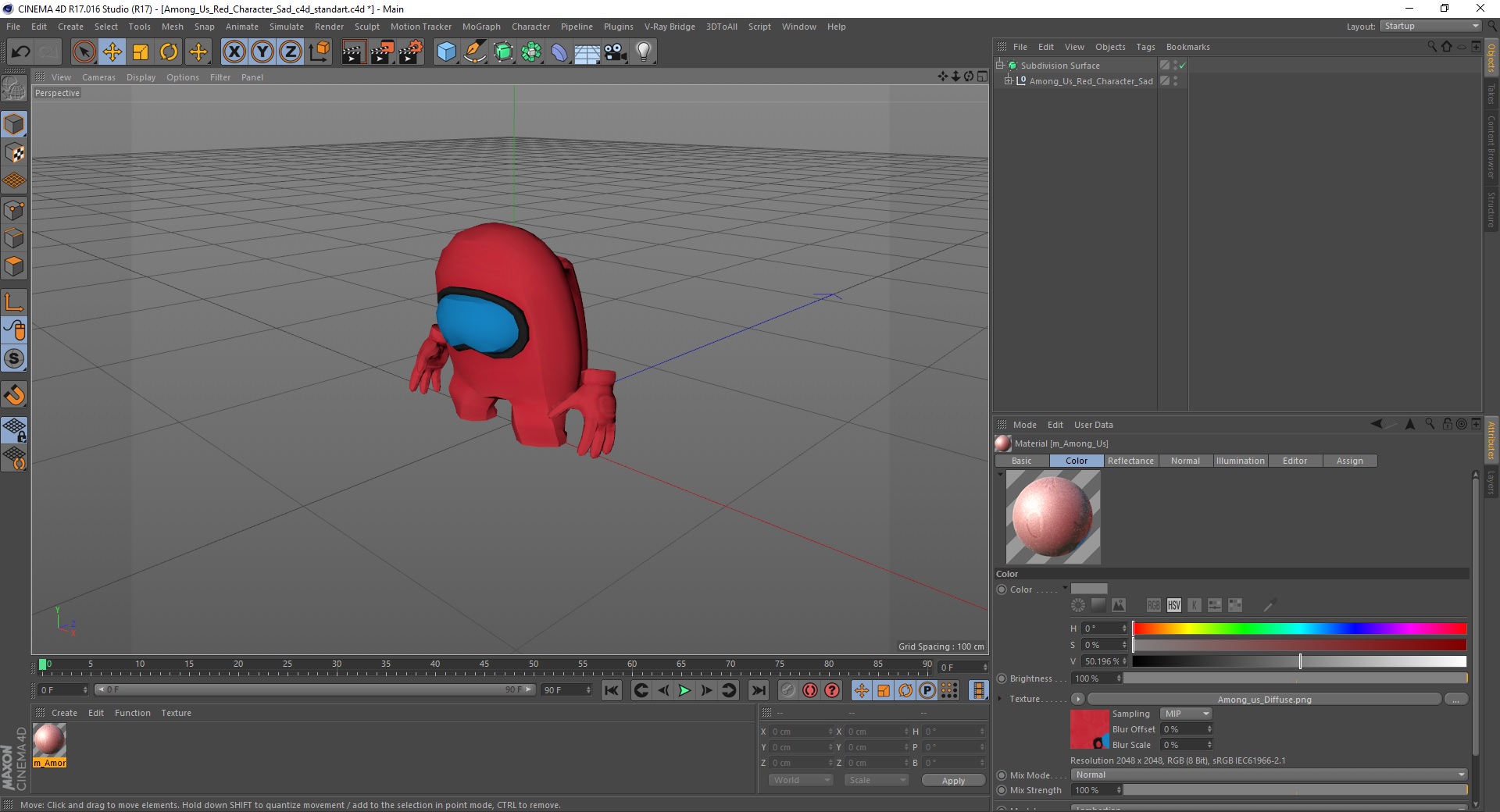This screenshot has width=1500, height=812.
Task: Expand the Texture section arrow
Action: click(x=1000, y=699)
